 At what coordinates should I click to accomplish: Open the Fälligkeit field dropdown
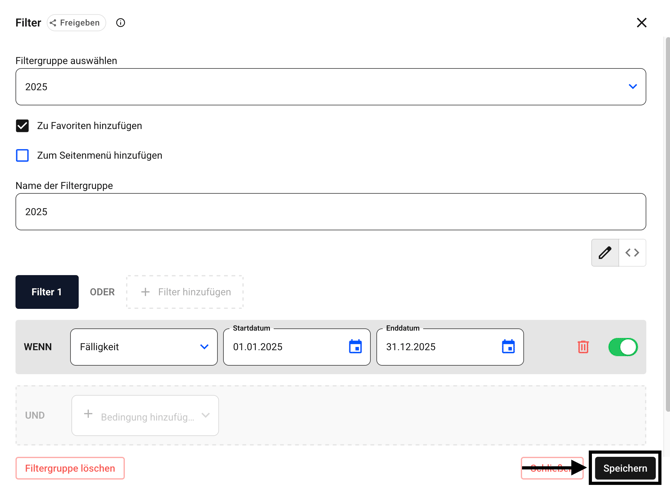point(144,347)
